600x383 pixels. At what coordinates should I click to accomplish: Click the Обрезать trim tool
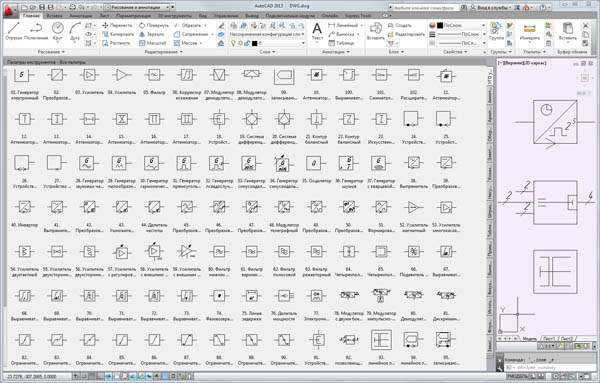click(x=187, y=25)
